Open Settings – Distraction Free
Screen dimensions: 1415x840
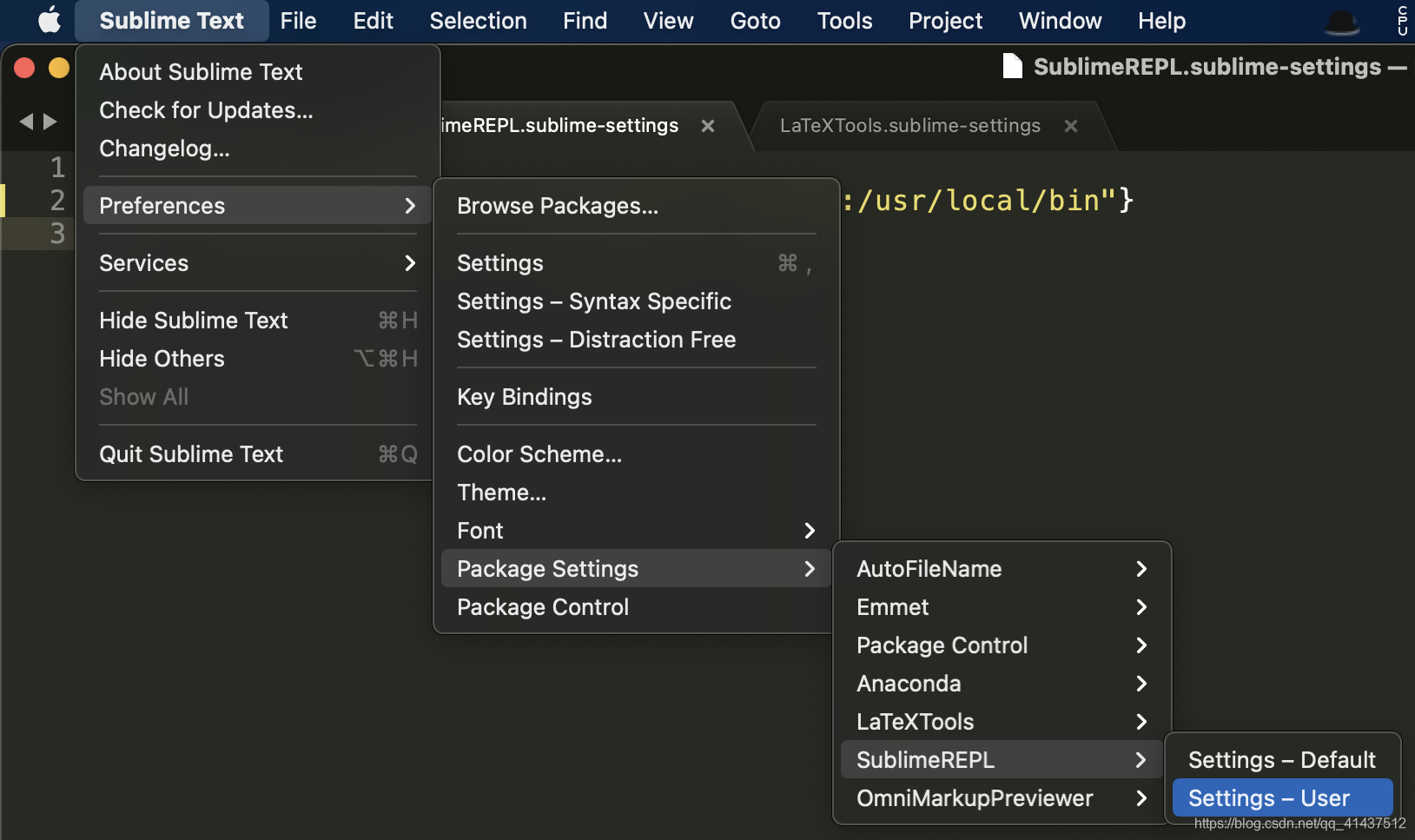coord(637,340)
